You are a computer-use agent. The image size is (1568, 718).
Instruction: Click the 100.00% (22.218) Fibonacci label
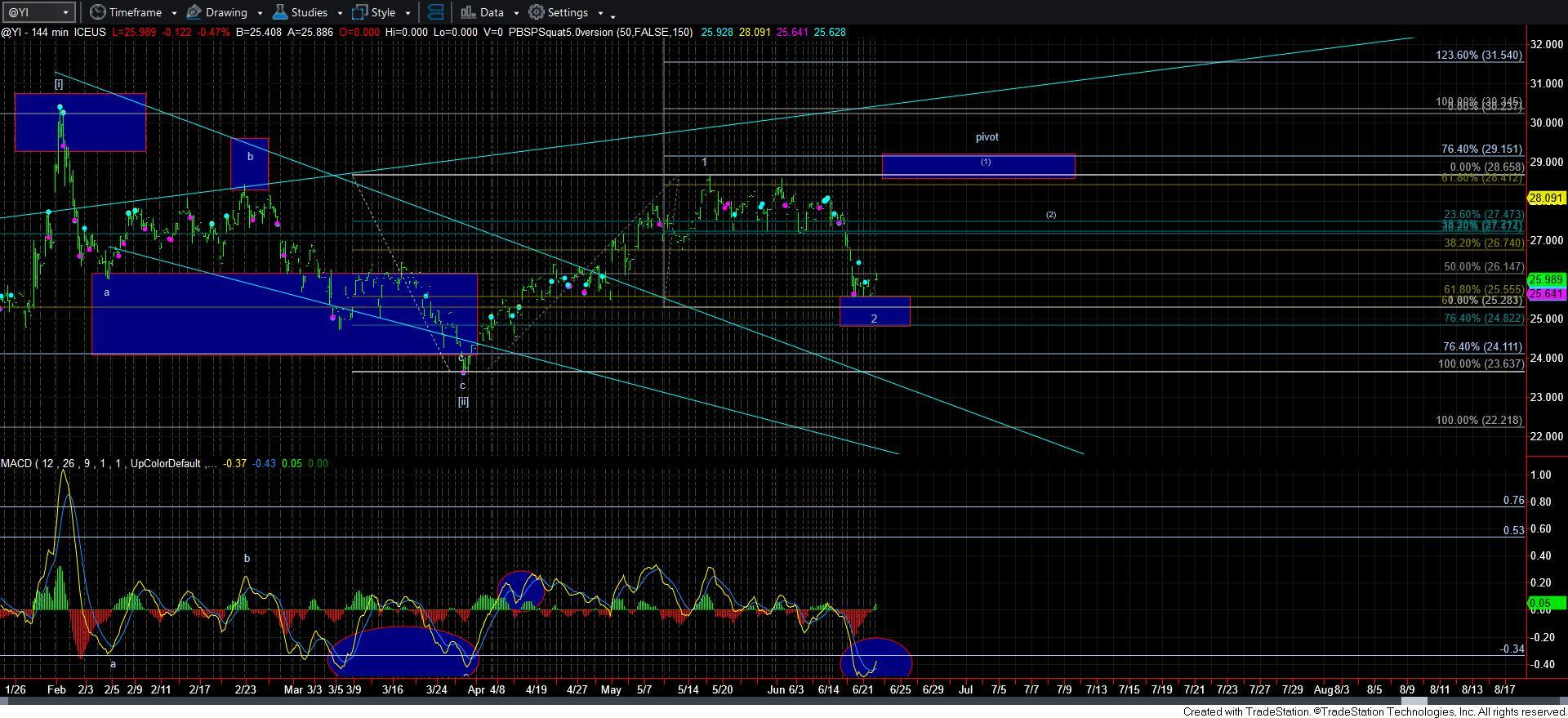[1479, 420]
